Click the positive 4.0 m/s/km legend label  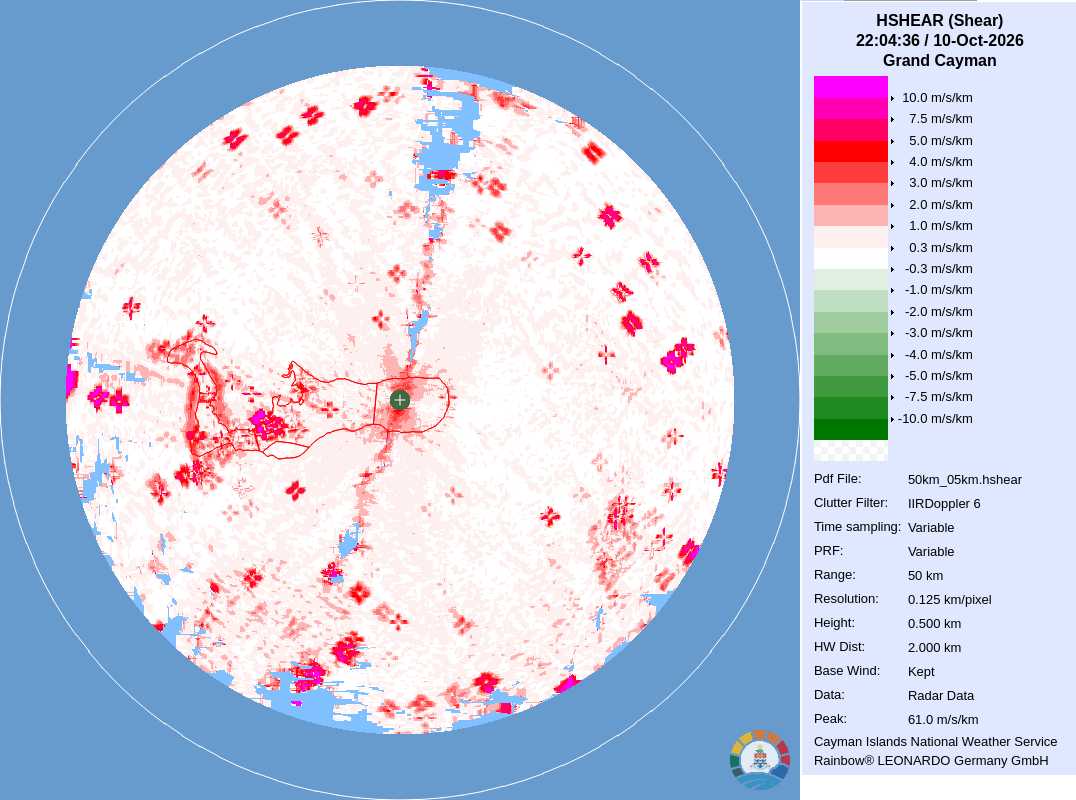click(940, 162)
